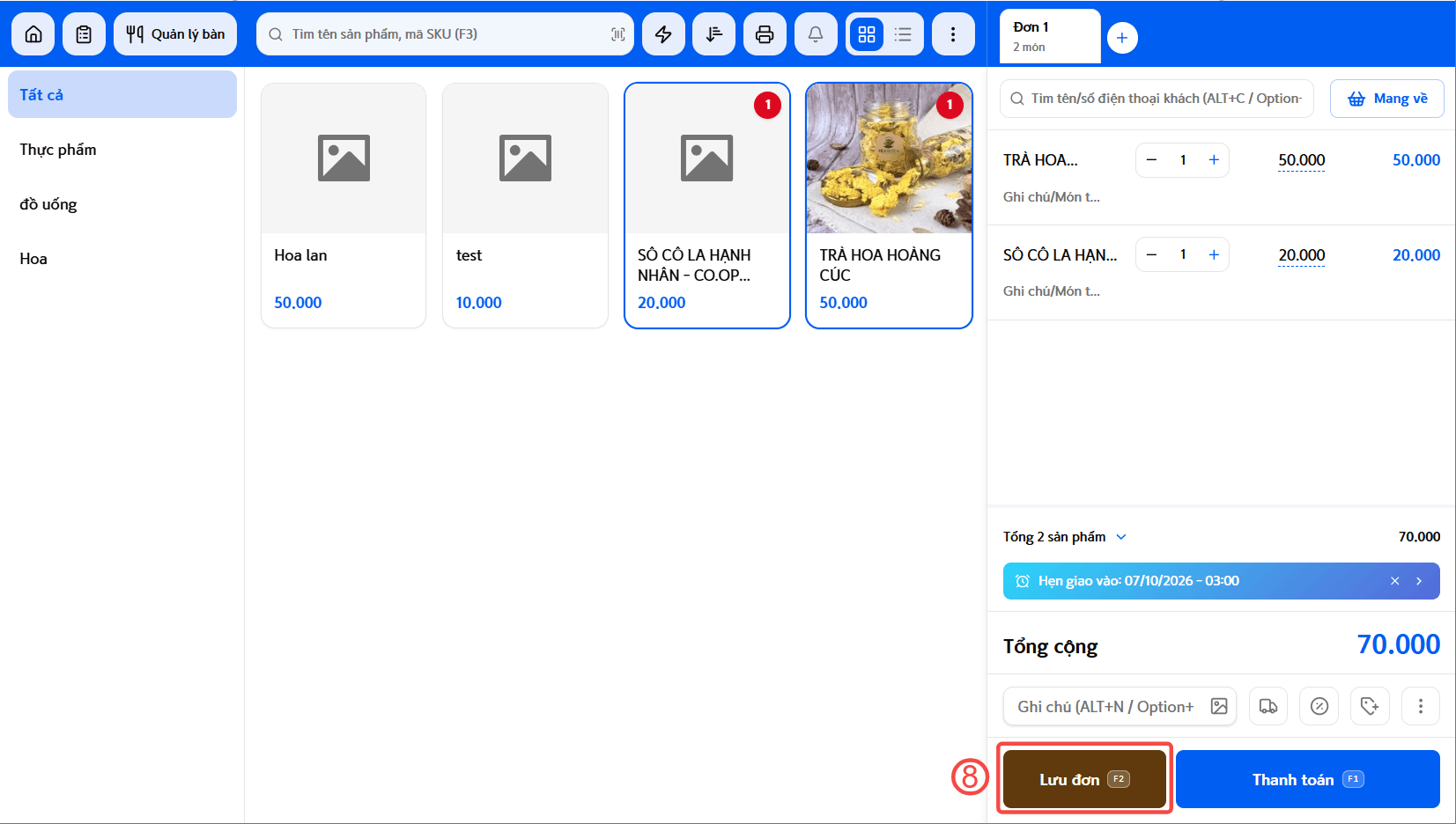Click the printer icon
The image size is (1456, 824).
click(x=765, y=34)
